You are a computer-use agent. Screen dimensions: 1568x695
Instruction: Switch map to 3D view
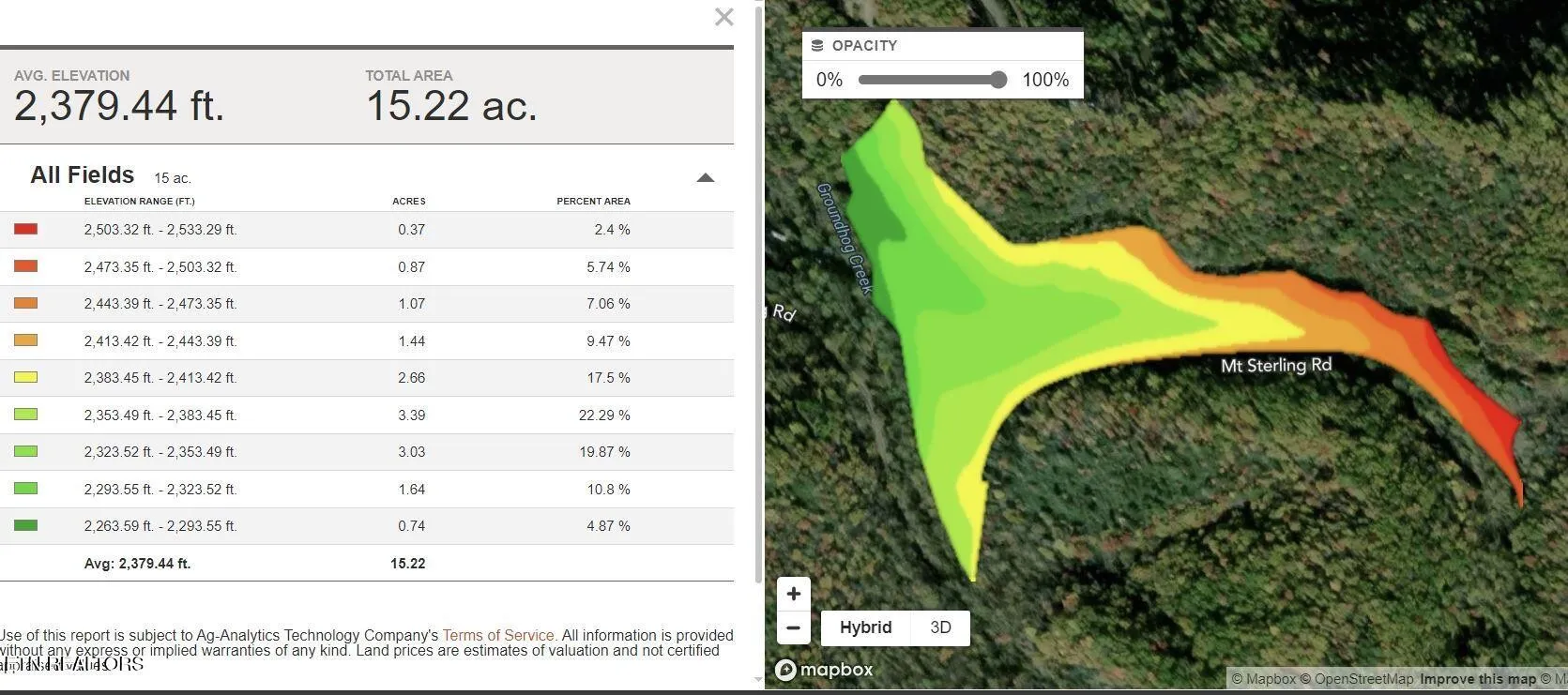(940, 627)
